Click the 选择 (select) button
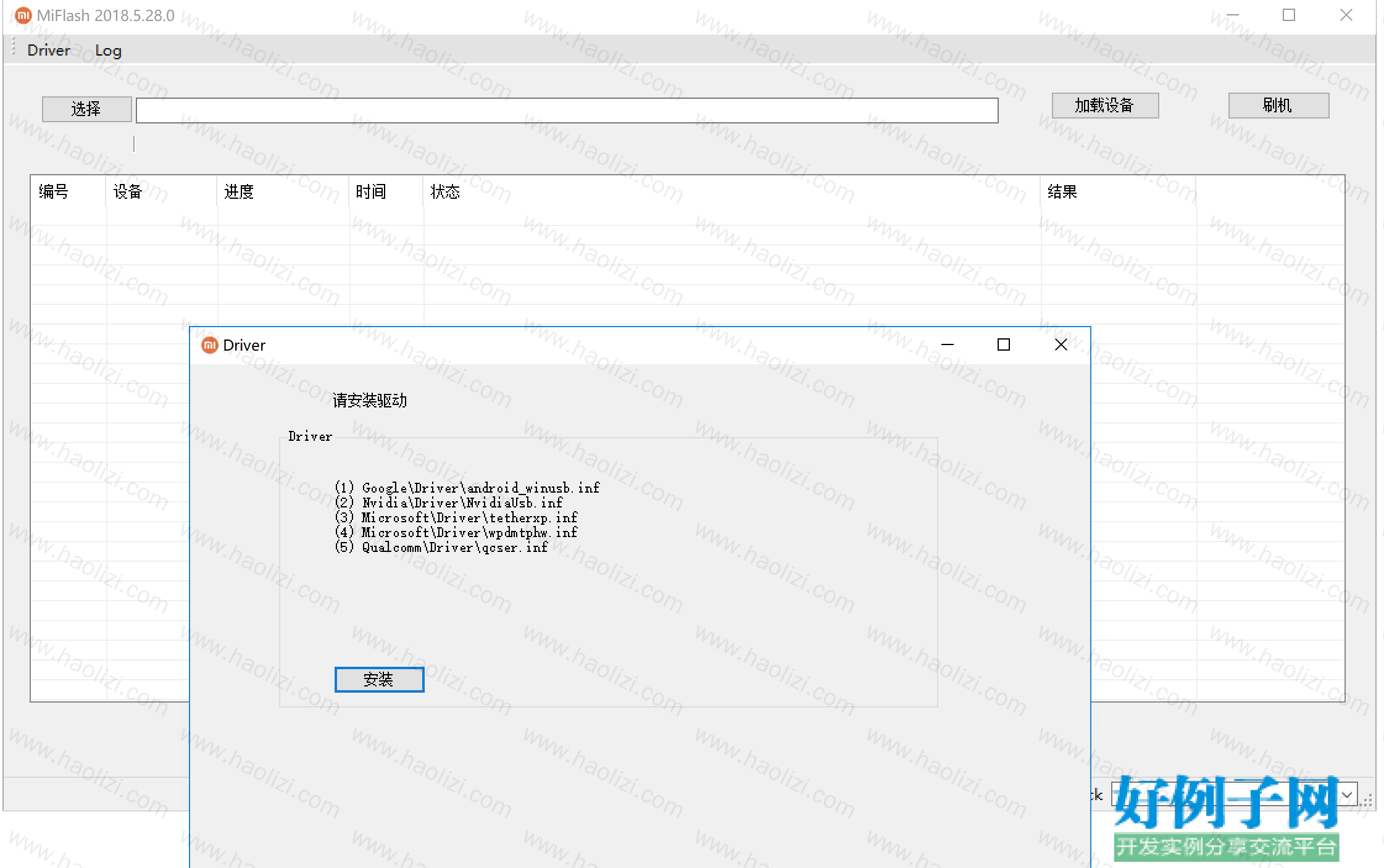 [x=86, y=109]
